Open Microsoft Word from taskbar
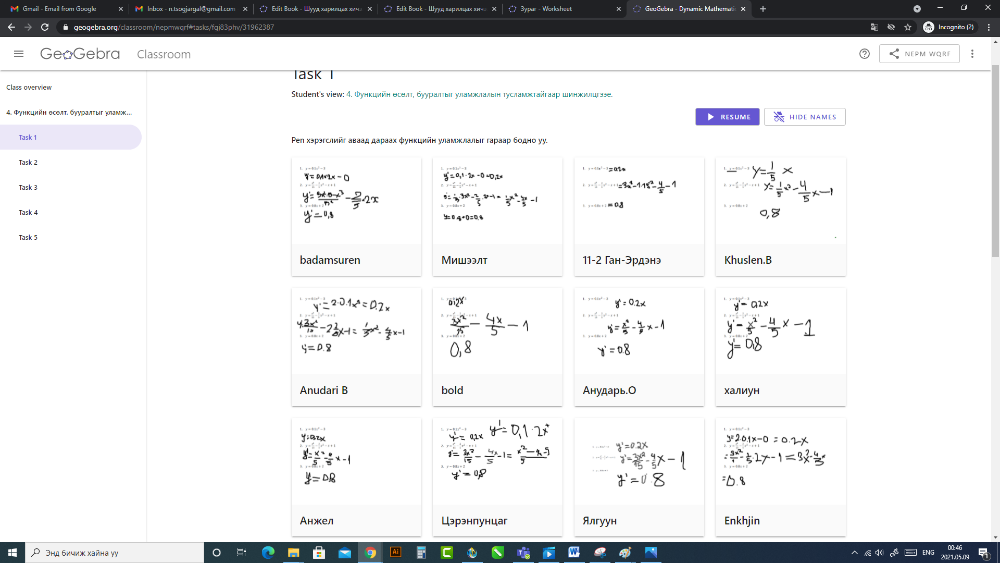Viewport: 1000px width, 563px height. tap(574, 552)
